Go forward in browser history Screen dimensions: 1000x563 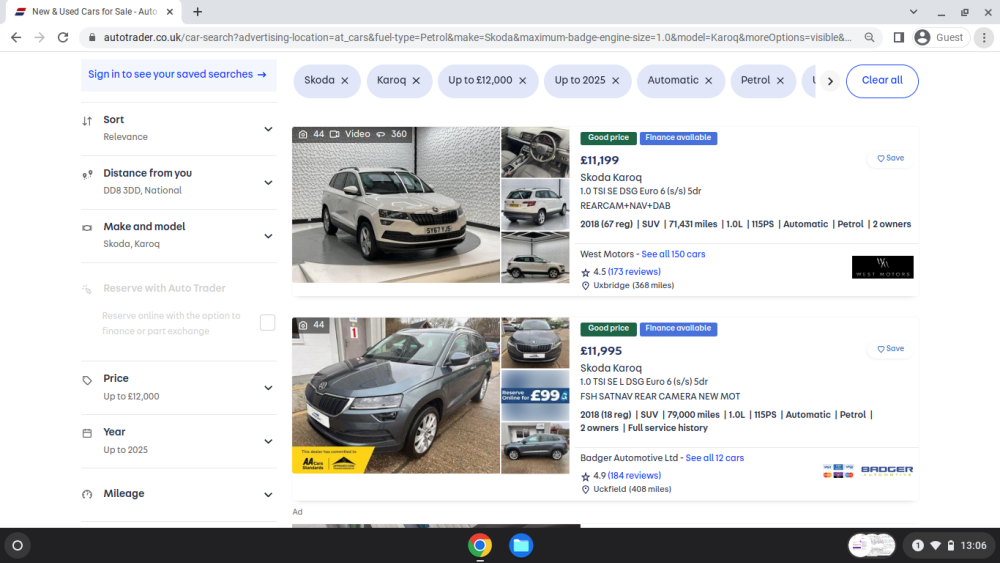40,38
